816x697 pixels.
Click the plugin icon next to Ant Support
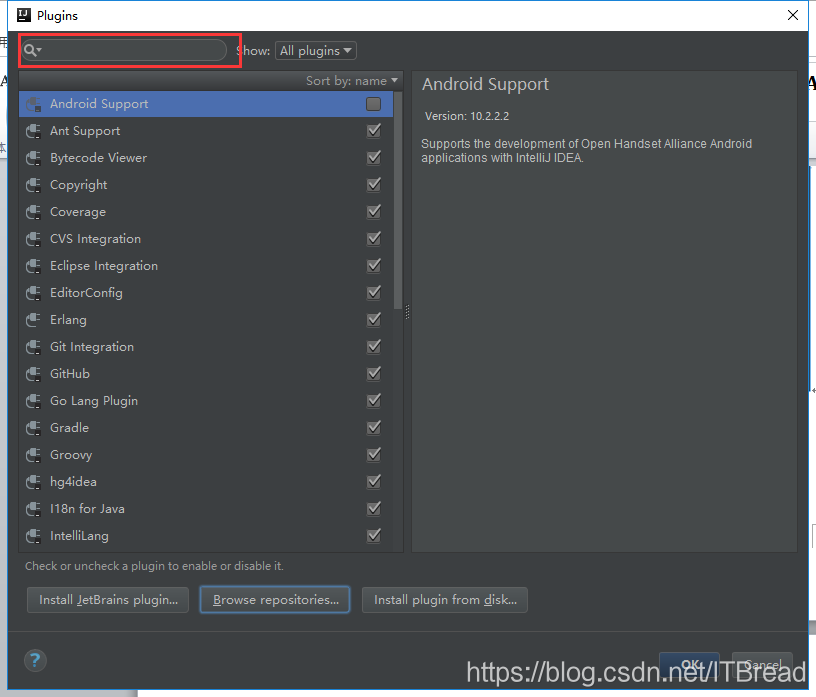click(34, 131)
